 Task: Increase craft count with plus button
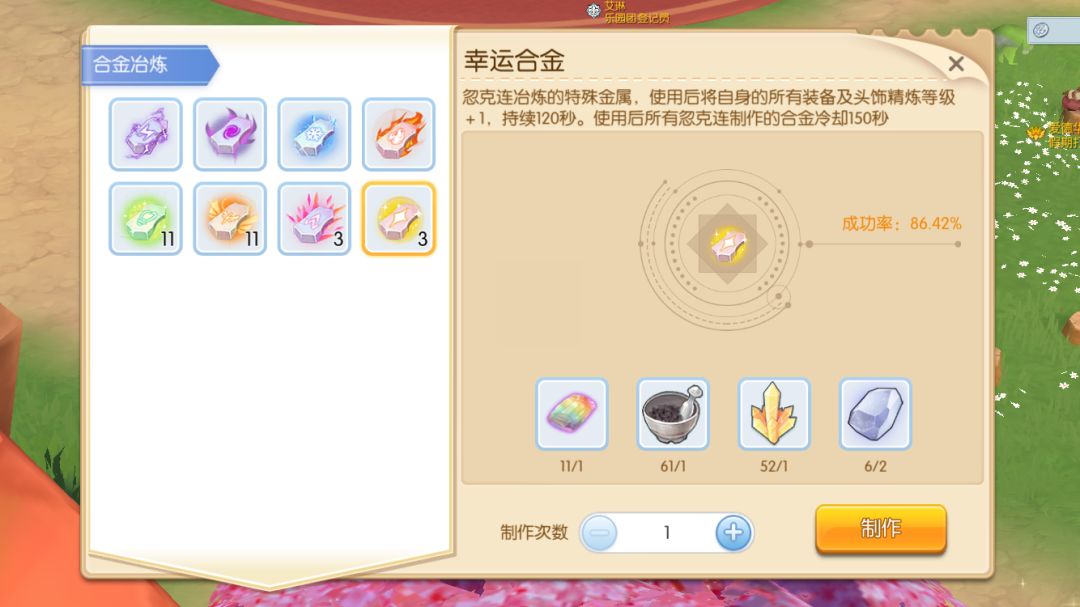tap(733, 533)
